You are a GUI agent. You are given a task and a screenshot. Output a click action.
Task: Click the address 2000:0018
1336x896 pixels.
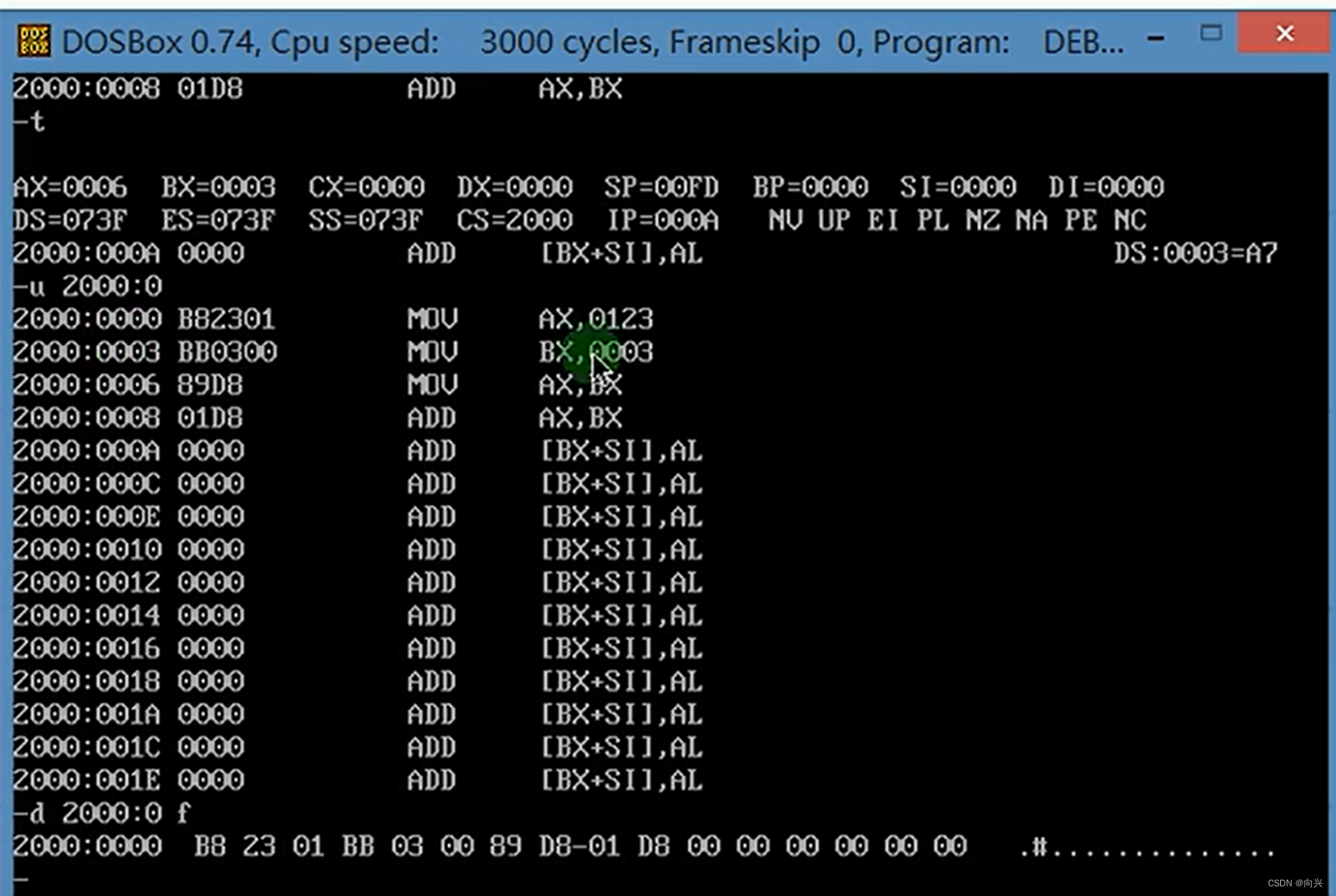click(87, 681)
